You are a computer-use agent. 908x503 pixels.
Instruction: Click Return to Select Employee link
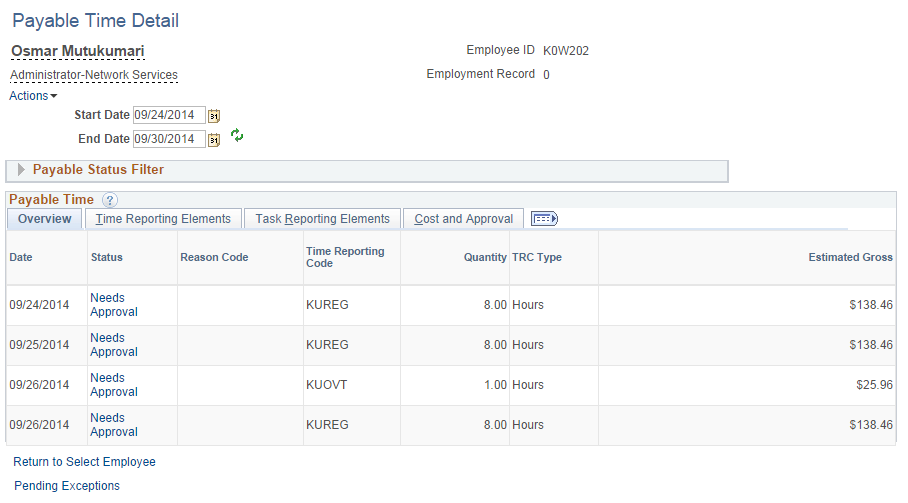[85, 462]
